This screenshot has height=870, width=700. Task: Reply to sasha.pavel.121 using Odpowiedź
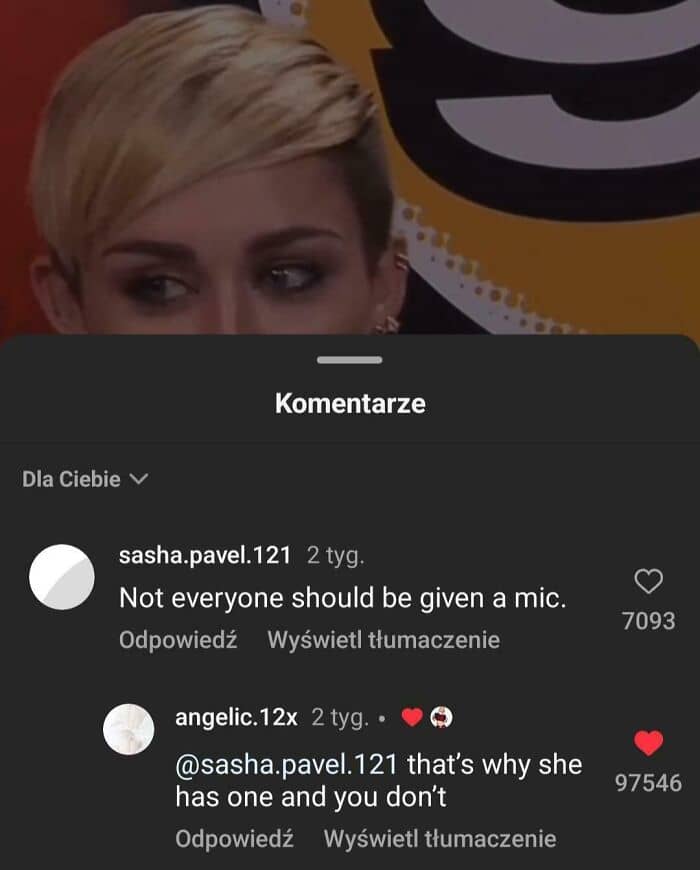tap(178, 640)
